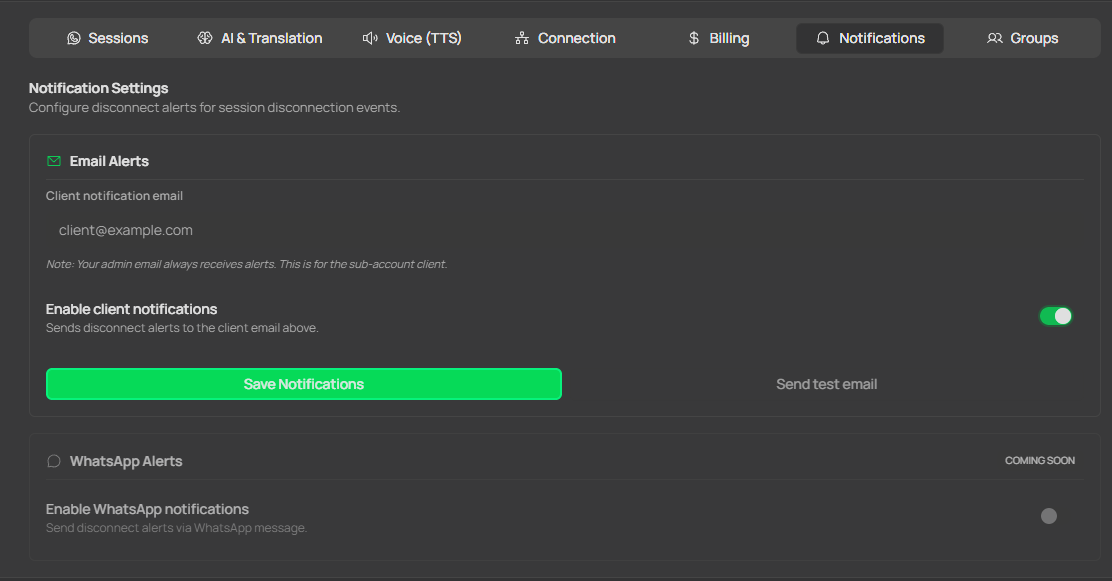Open the Billing tab
The width and height of the screenshot is (1112, 581).
click(718, 38)
